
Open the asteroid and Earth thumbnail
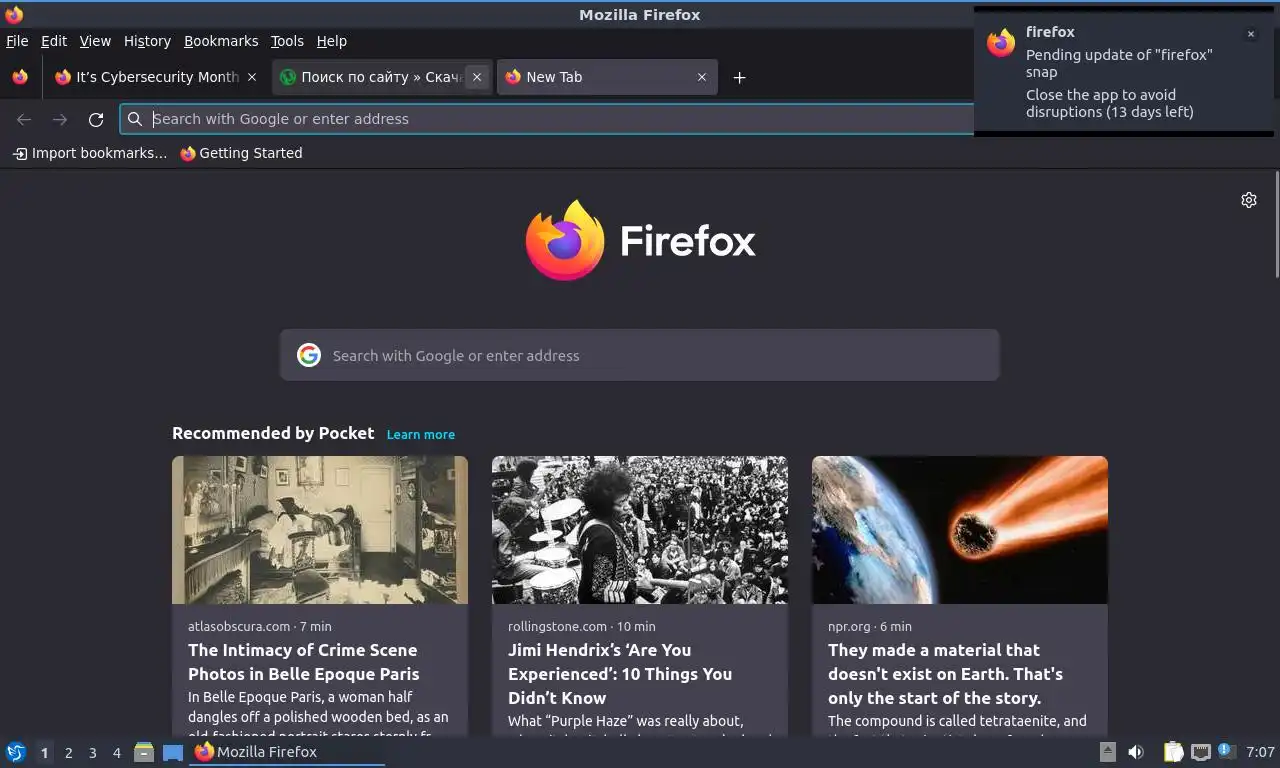pos(960,530)
